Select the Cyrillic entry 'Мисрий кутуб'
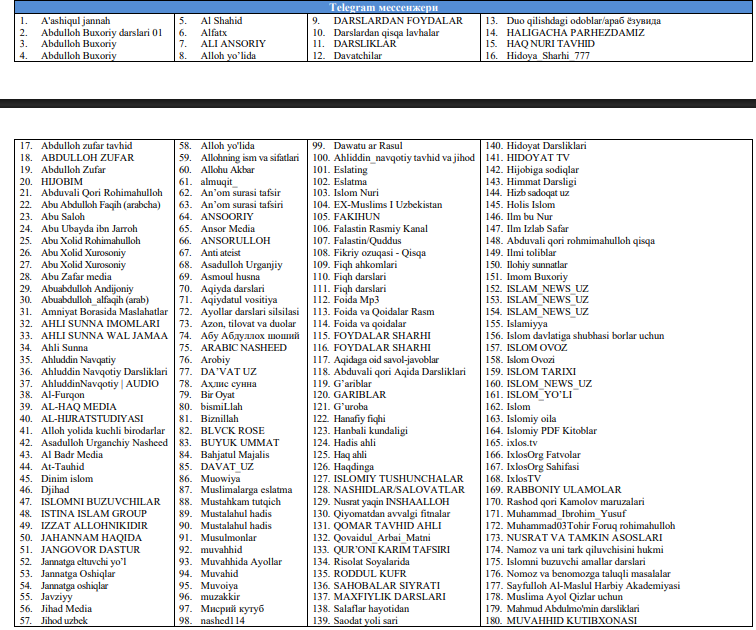756x630 pixels. 232,608
